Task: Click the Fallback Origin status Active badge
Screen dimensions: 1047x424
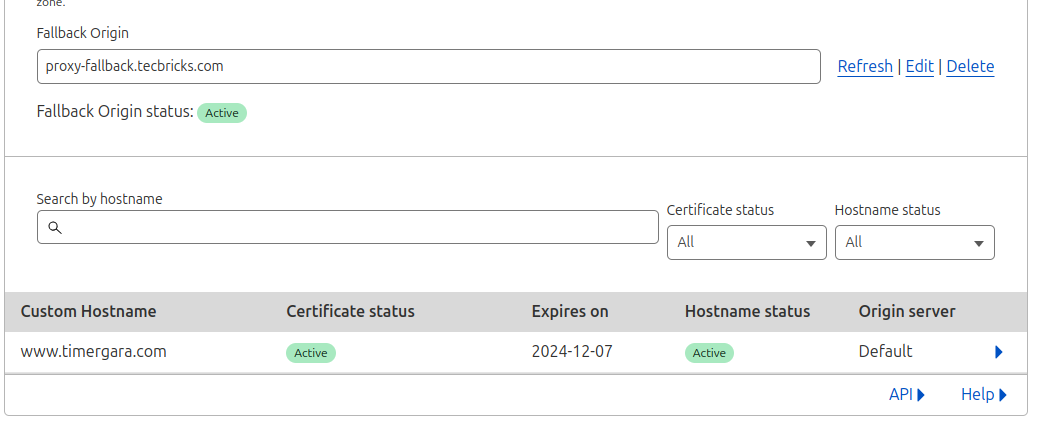Action: coord(222,113)
